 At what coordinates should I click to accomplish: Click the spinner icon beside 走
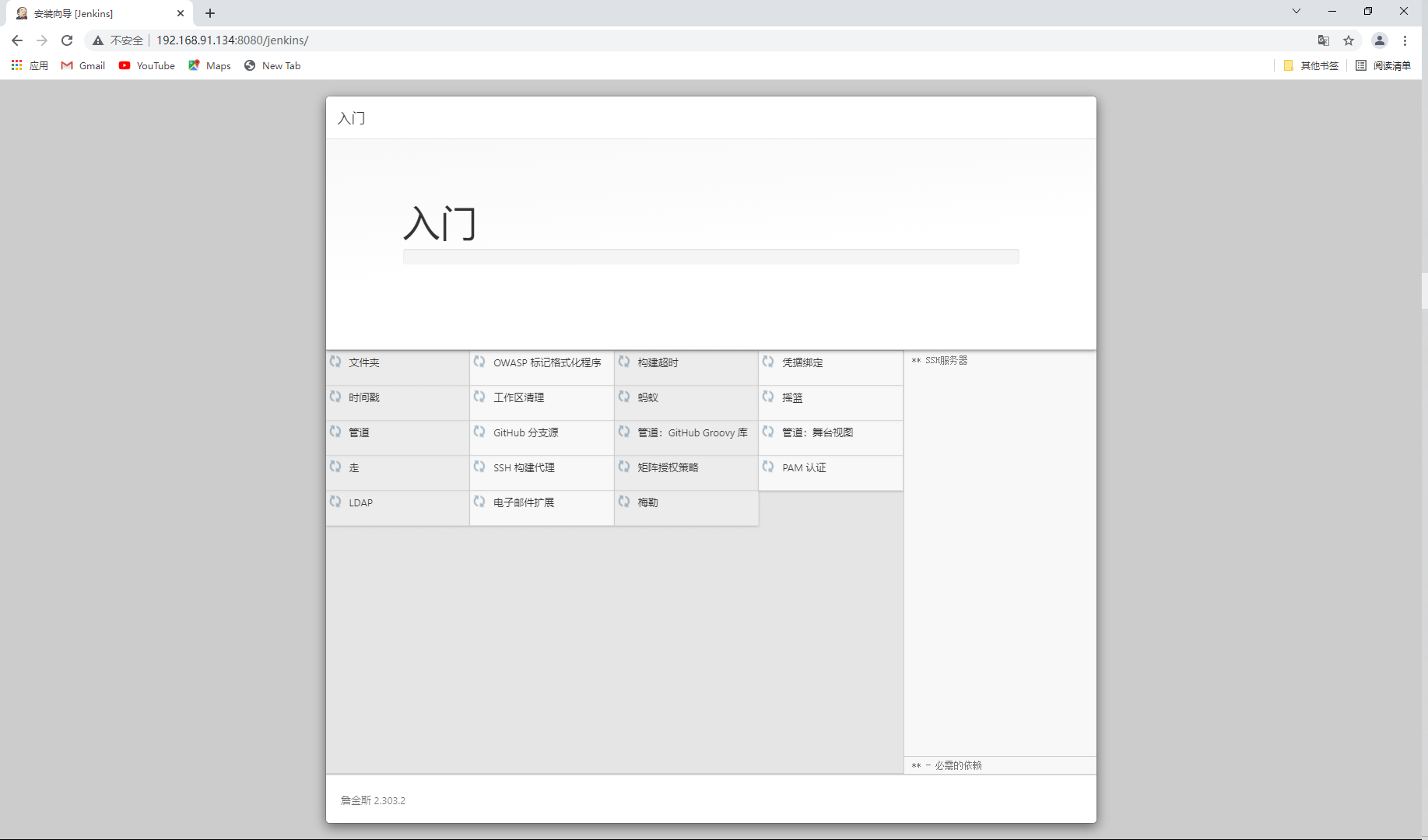335,467
